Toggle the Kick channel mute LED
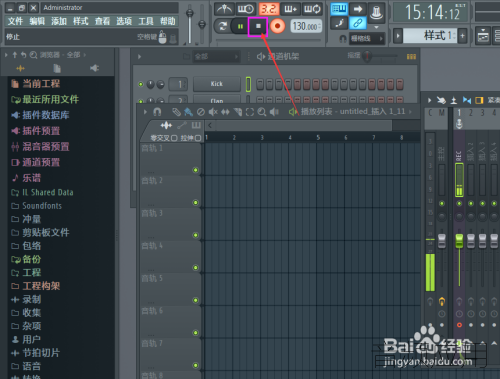The image size is (500, 379). click(x=141, y=84)
